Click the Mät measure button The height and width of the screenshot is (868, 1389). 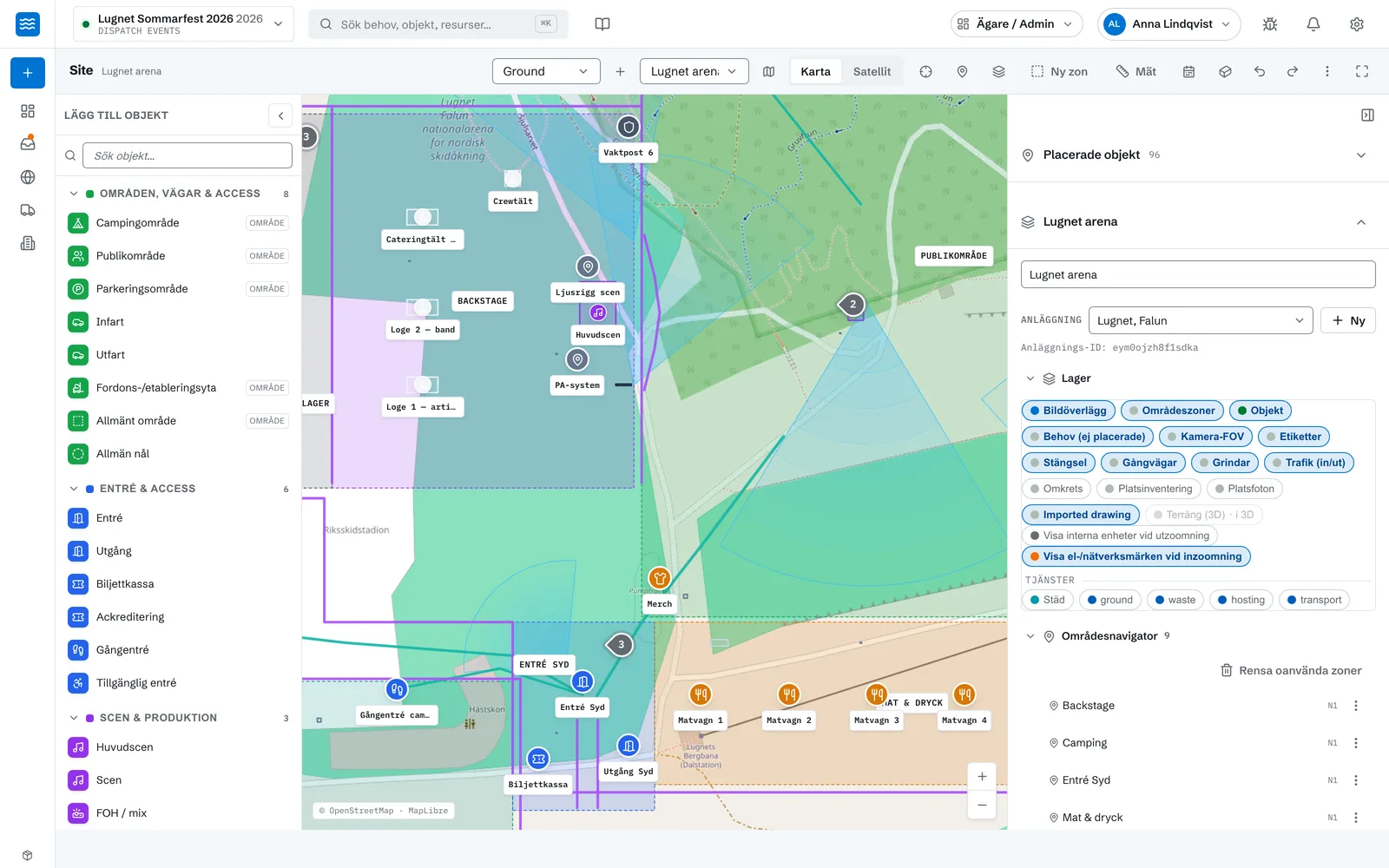click(1136, 71)
